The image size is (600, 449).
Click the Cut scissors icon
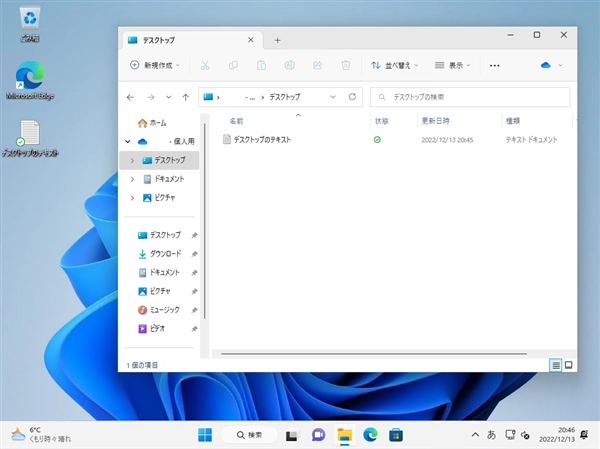click(205, 65)
